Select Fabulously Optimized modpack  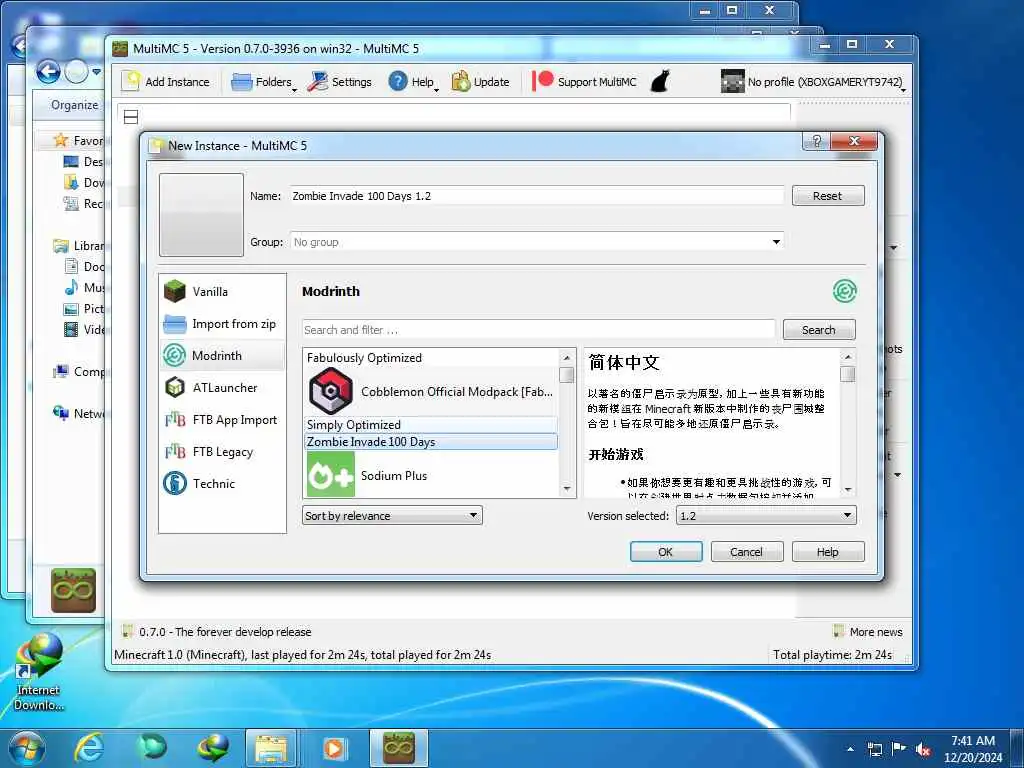point(431,358)
